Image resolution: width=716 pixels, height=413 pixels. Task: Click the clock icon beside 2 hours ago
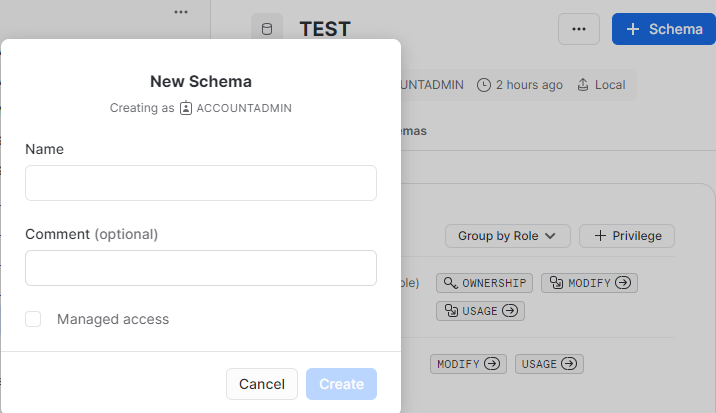(484, 85)
